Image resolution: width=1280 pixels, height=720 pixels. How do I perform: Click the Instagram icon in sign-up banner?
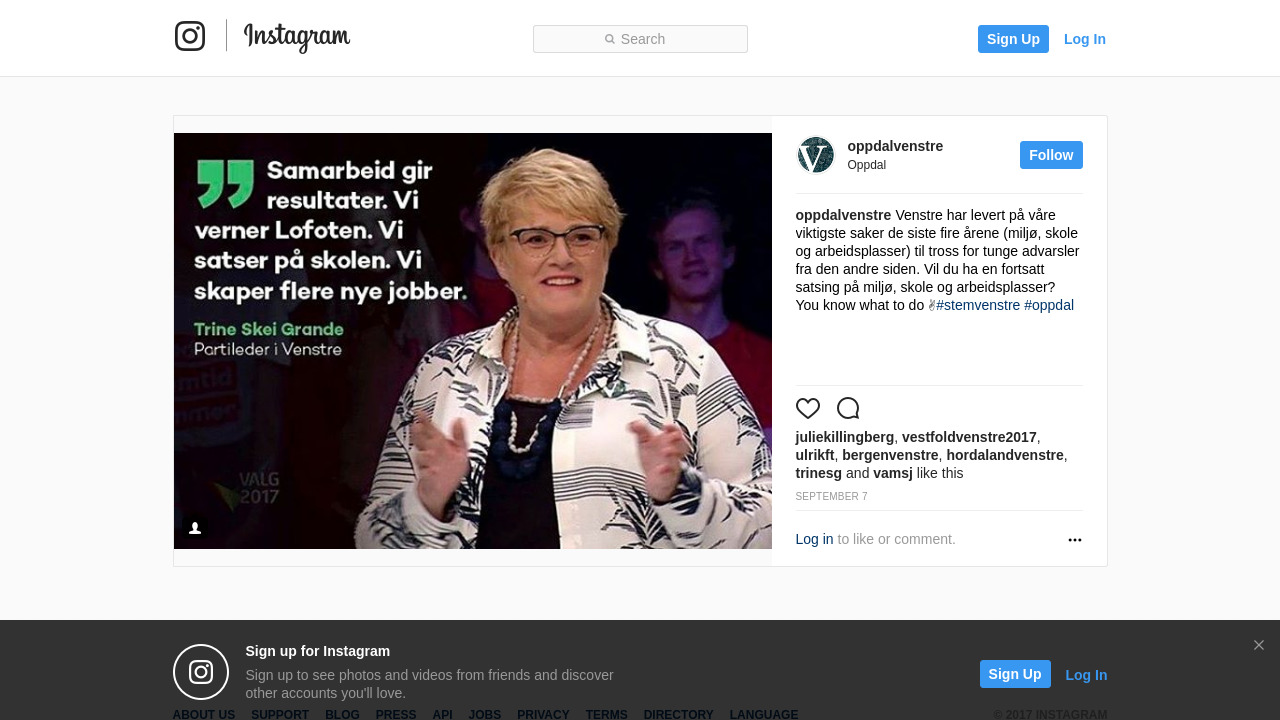[201, 672]
